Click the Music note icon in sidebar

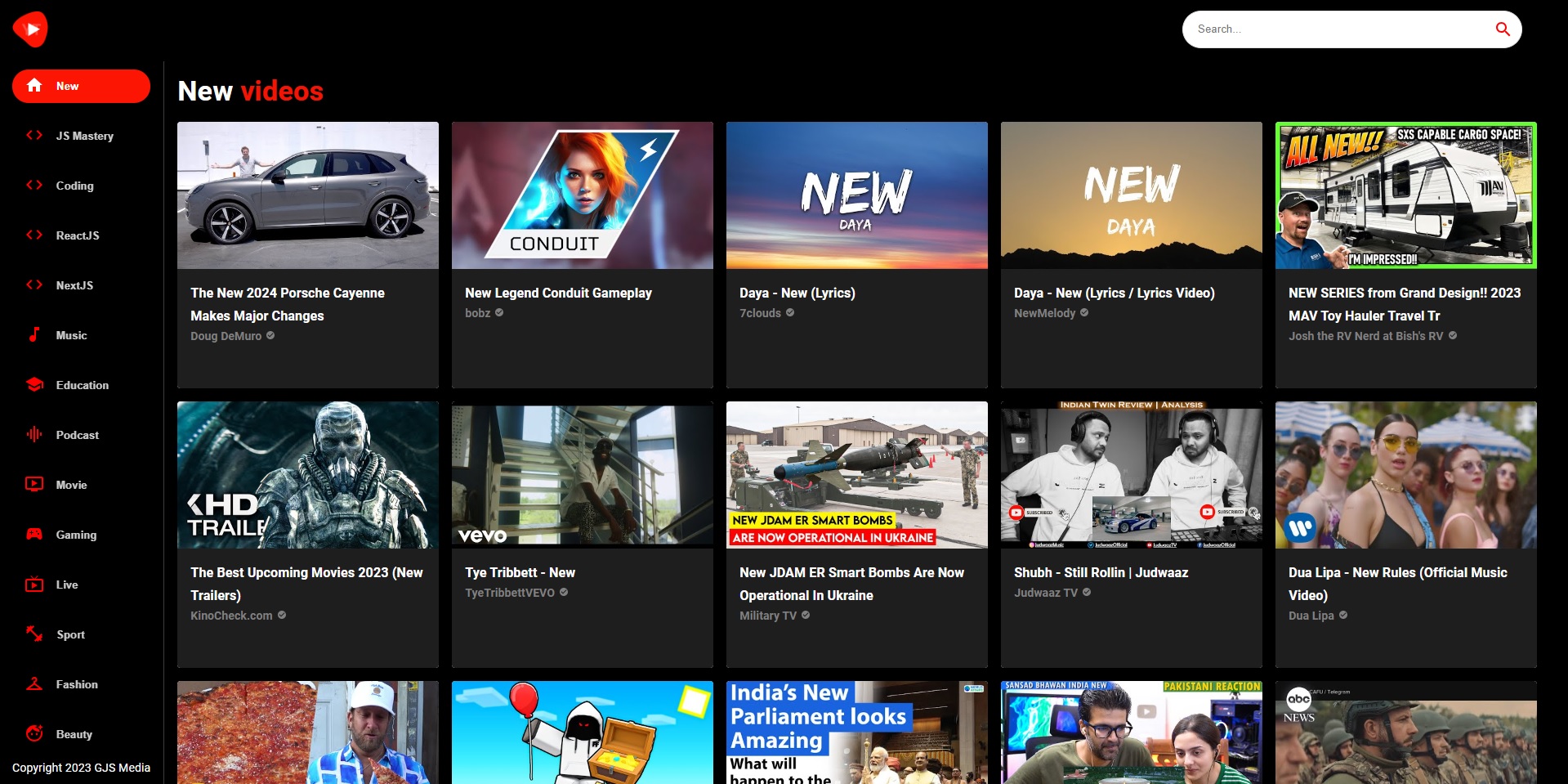pos(34,335)
